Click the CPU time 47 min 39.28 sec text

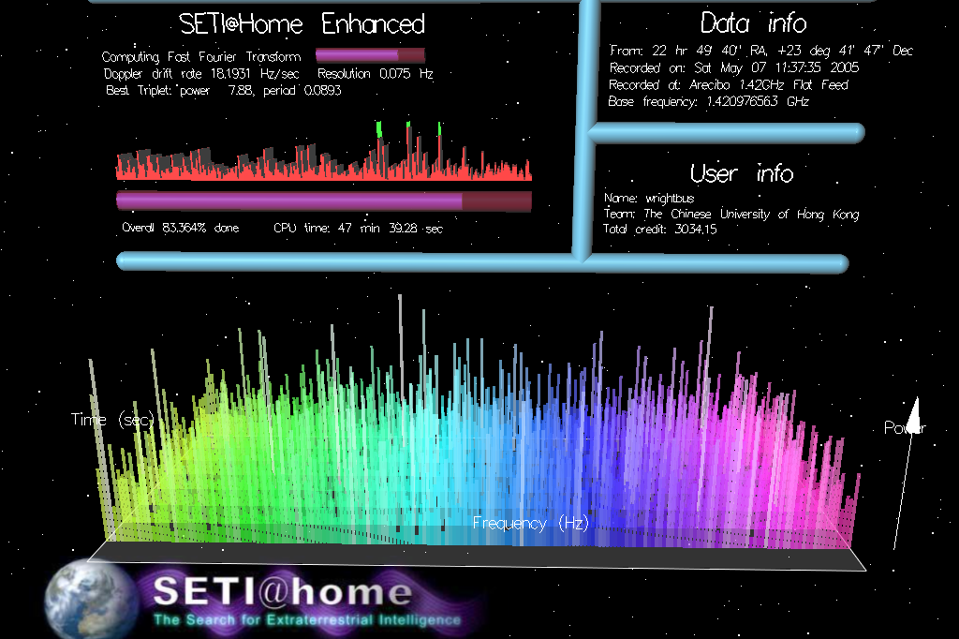pos(358,228)
